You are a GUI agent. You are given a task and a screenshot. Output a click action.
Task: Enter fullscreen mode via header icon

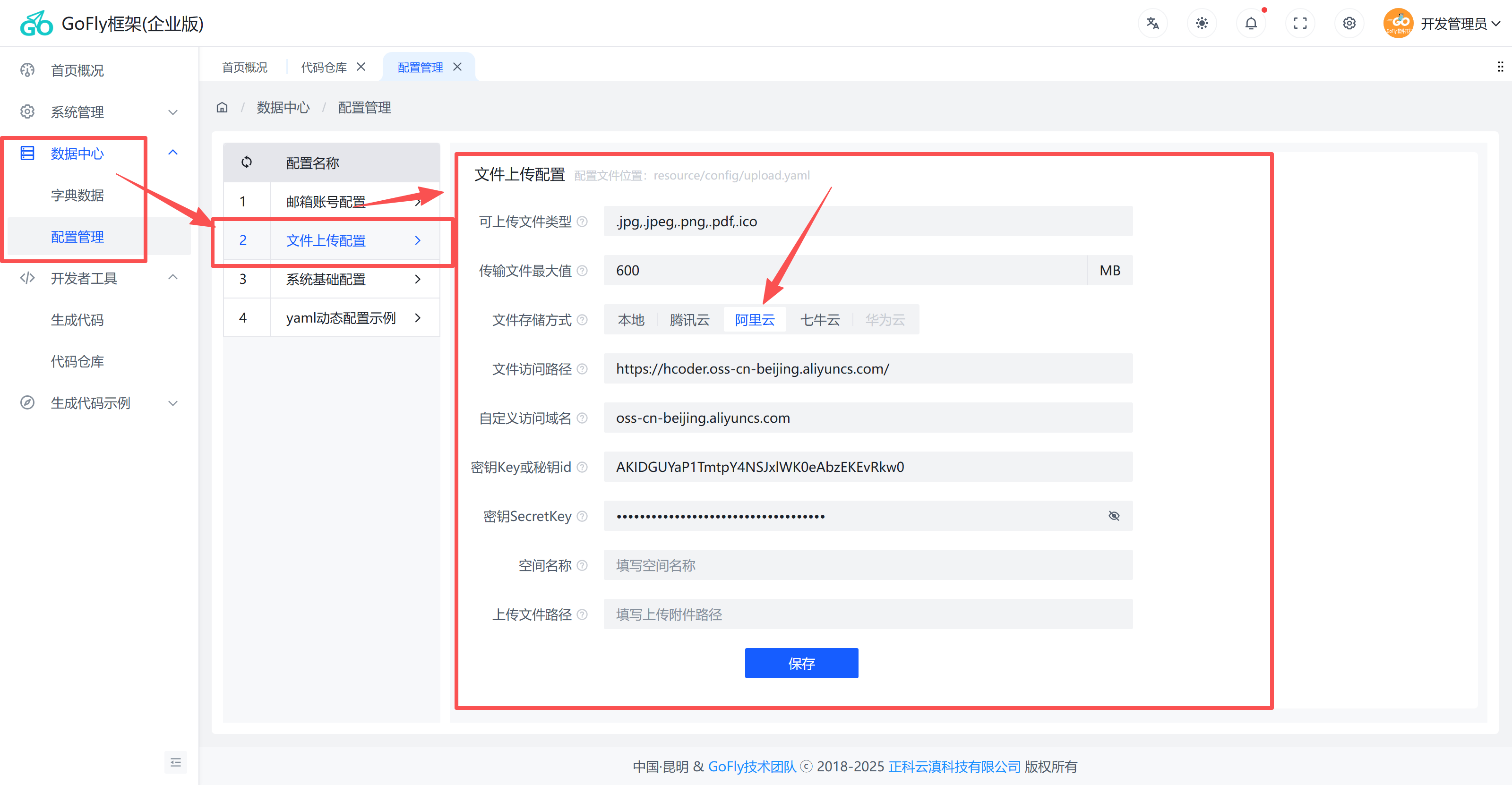coord(1300,24)
